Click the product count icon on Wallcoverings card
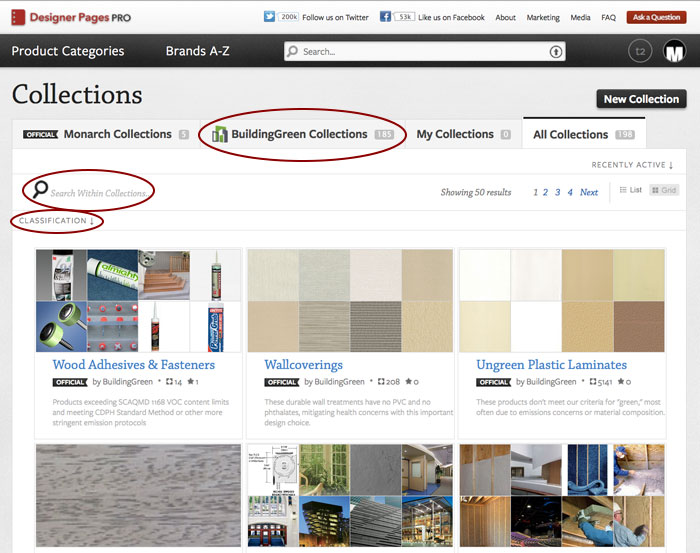 pyautogui.click(x=381, y=382)
